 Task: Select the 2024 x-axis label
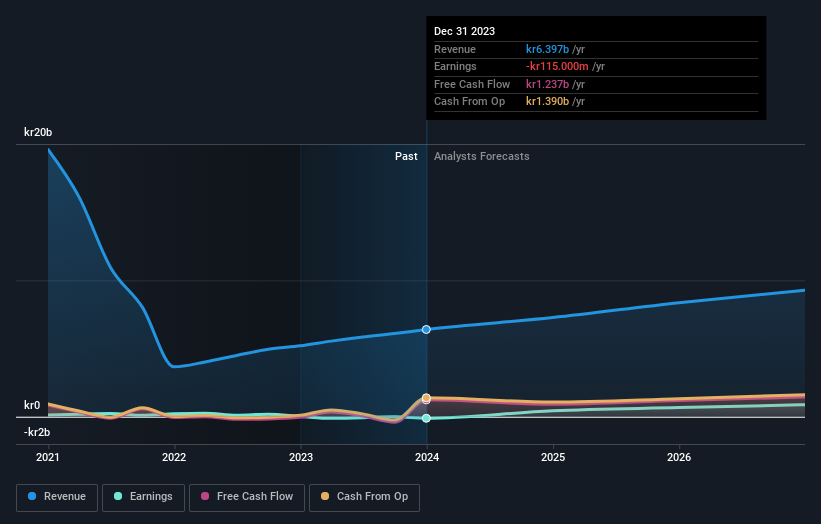click(x=427, y=458)
